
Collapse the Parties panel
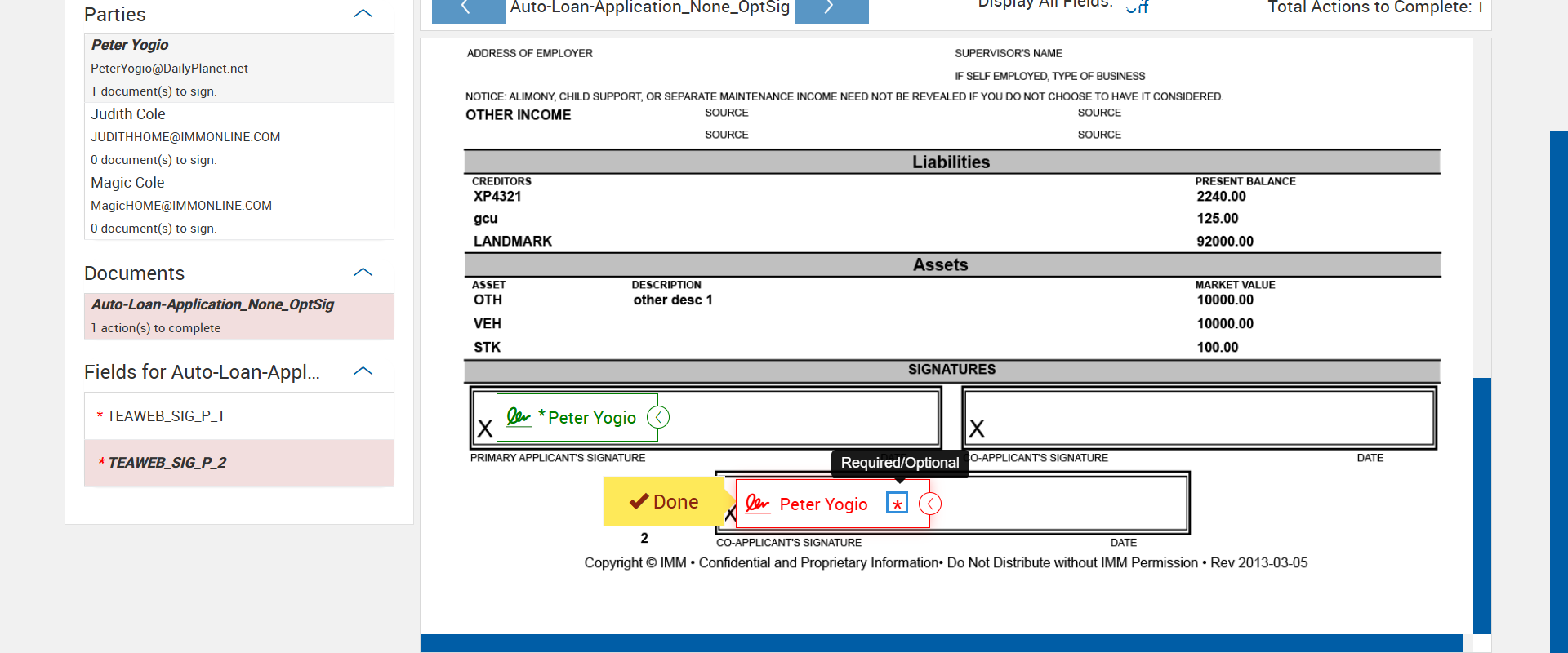click(363, 14)
